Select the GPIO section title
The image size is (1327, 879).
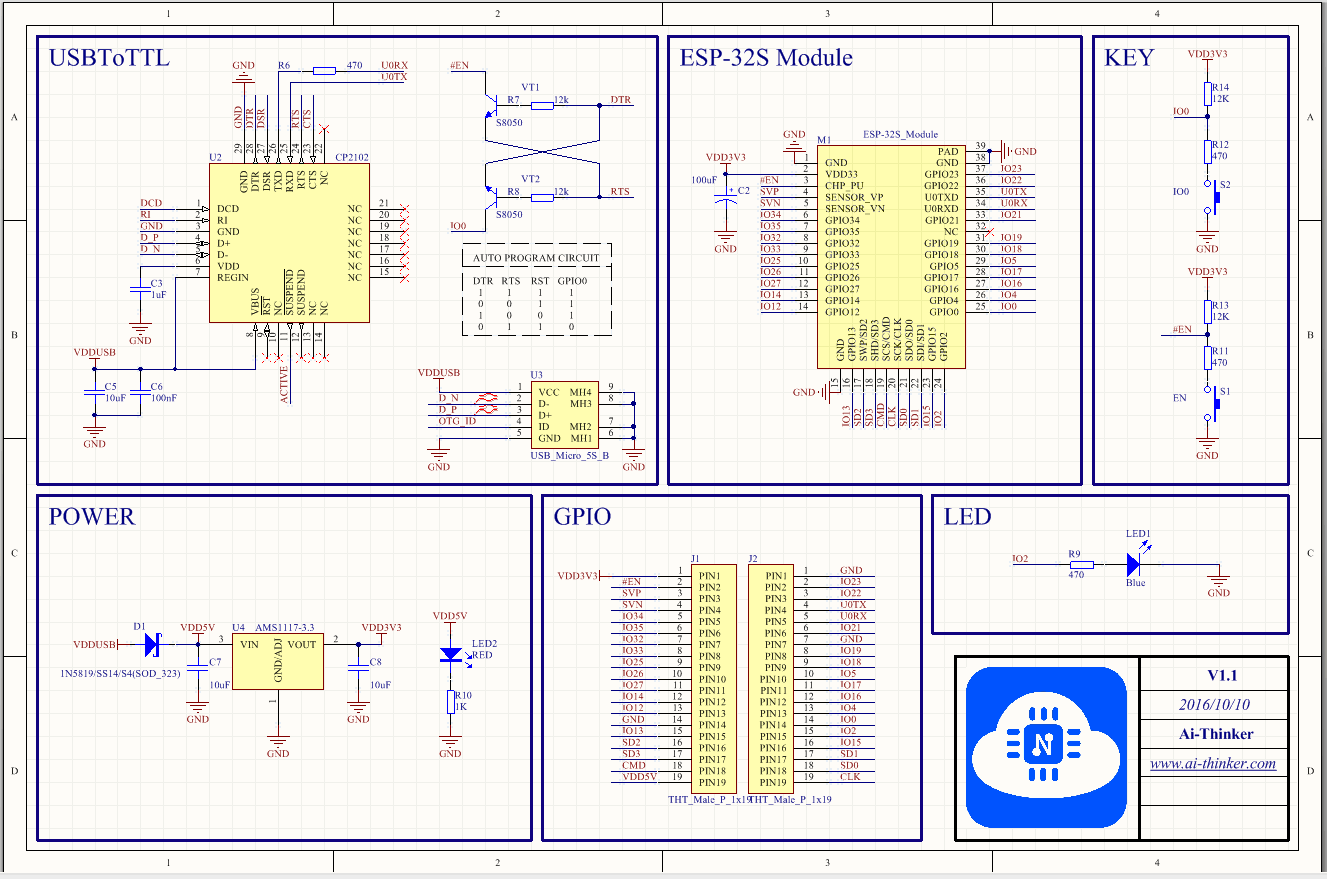click(585, 517)
